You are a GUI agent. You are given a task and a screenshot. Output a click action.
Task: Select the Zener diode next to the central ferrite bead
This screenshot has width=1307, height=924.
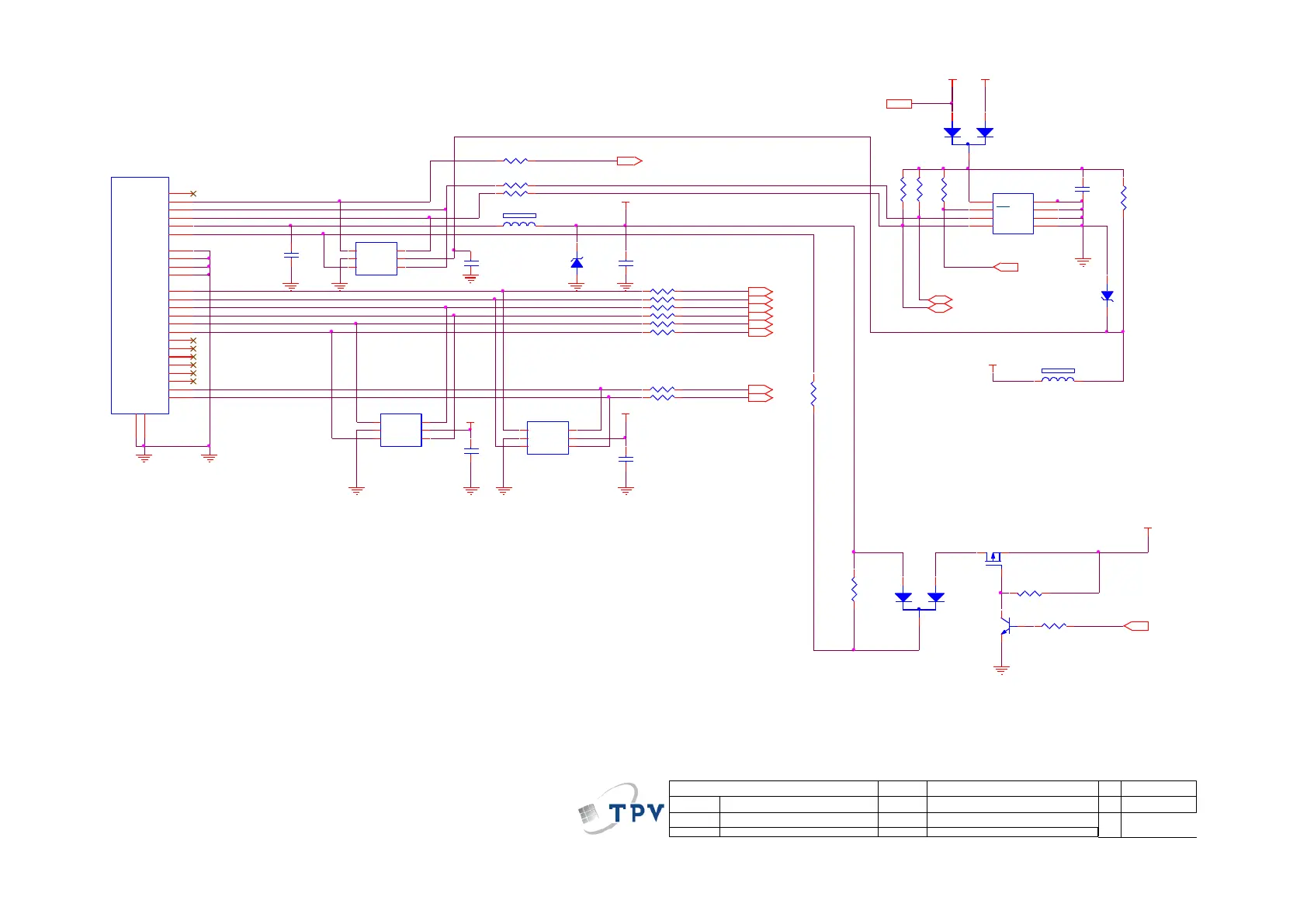point(577,264)
